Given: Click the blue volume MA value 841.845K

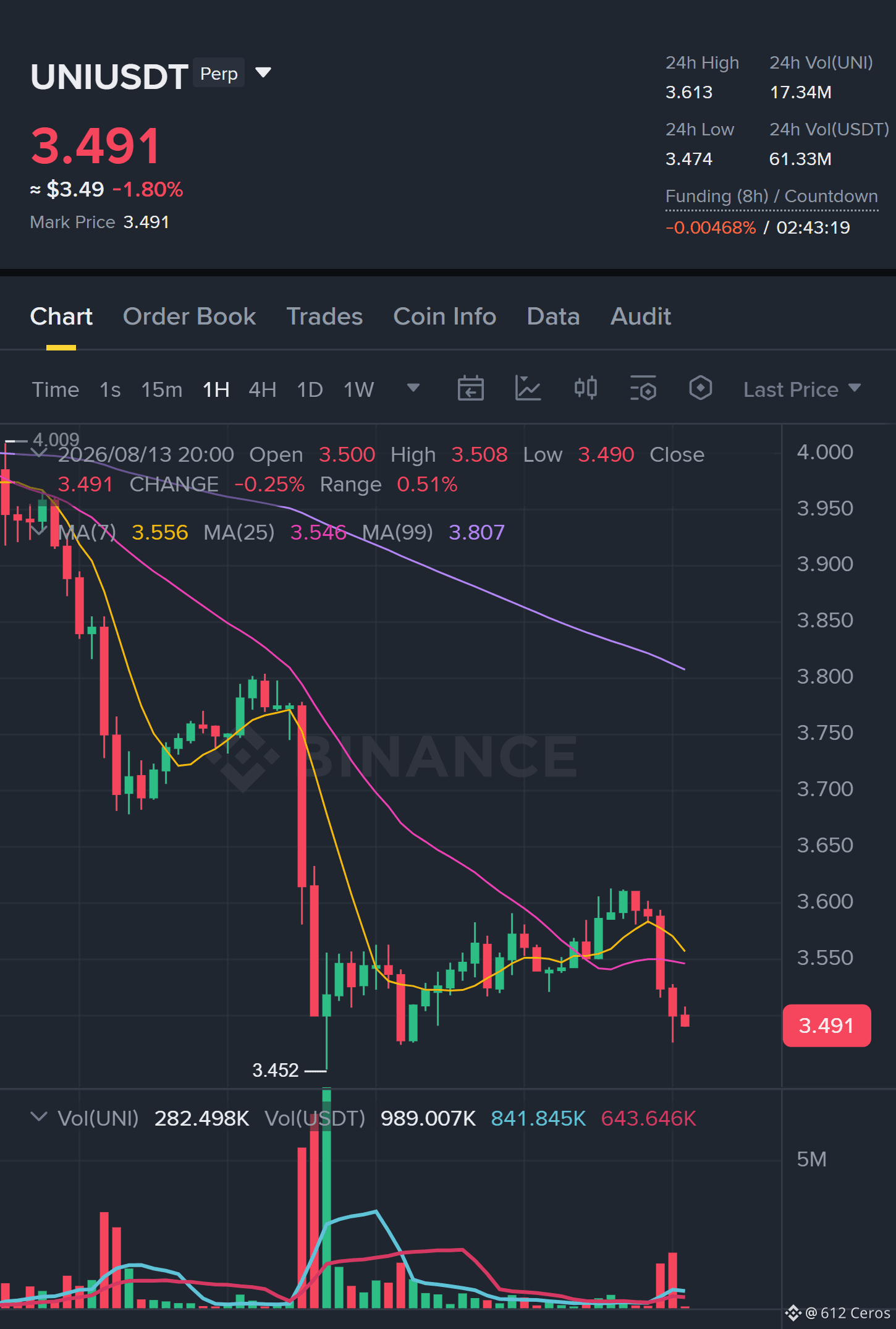Looking at the screenshot, I should [x=538, y=1118].
